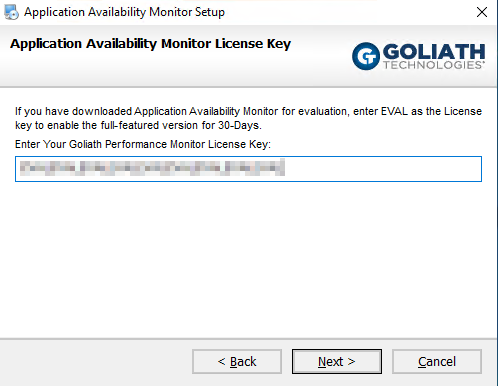
Task: Click the 'Application Availability Monitor License Key' heading
Action: [x=150, y=44]
